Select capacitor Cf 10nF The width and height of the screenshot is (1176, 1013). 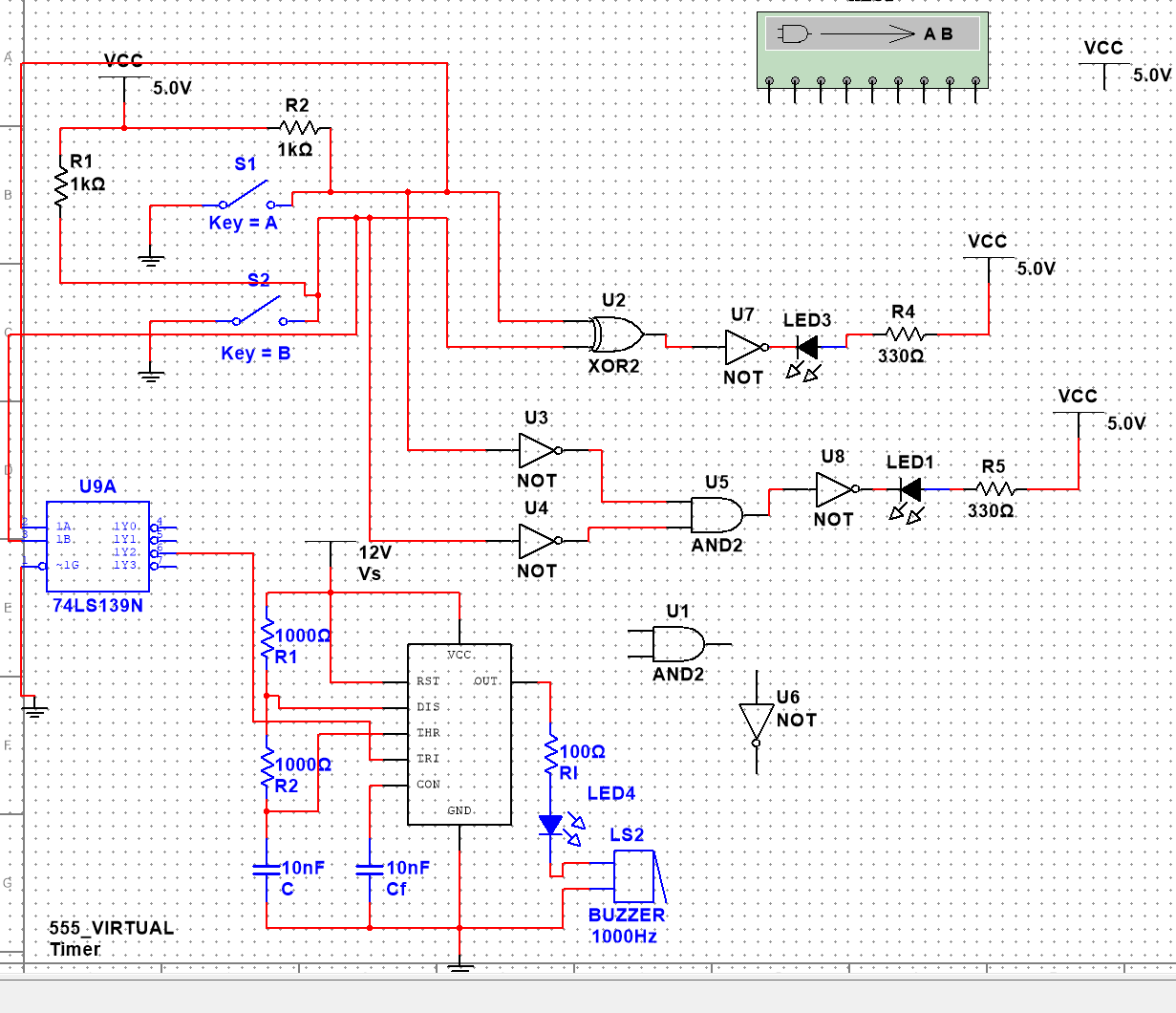click(x=370, y=870)
